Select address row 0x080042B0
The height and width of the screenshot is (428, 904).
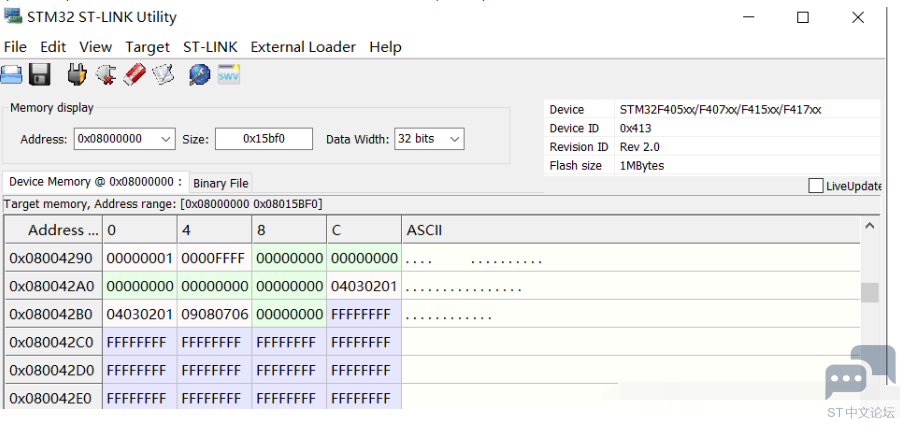tap(54, 314)
